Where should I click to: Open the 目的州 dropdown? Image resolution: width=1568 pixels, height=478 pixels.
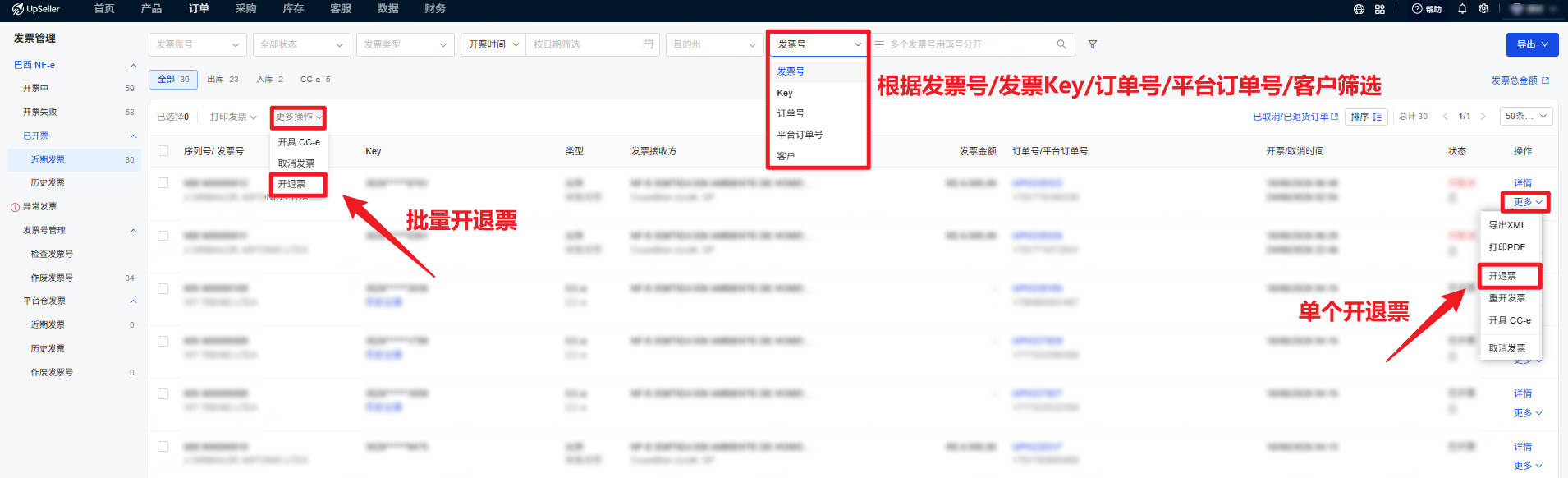click(715, 44)
